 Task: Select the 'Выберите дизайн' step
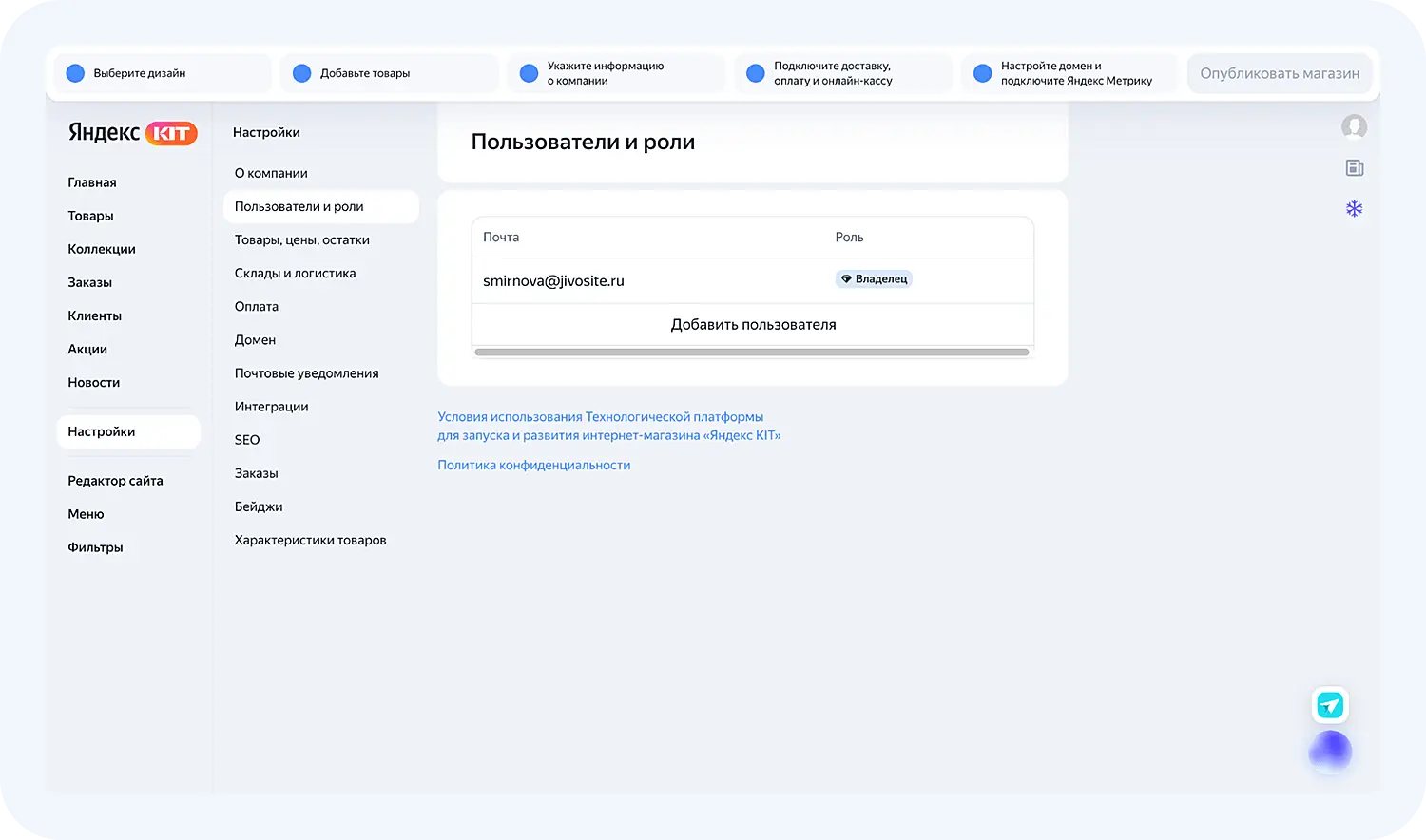click(x=163, y=73)
